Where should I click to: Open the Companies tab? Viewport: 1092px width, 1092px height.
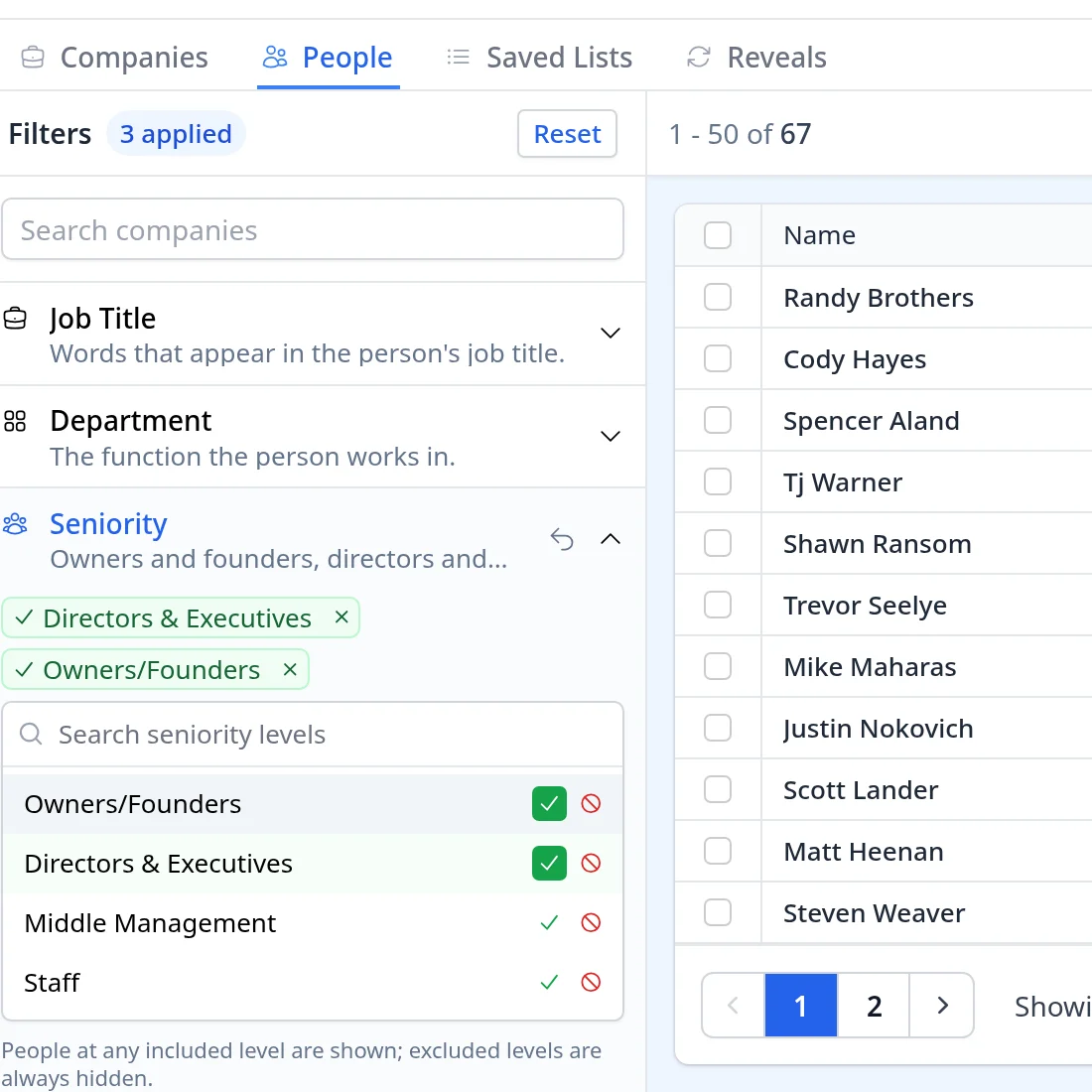click(x=114, y=58)
